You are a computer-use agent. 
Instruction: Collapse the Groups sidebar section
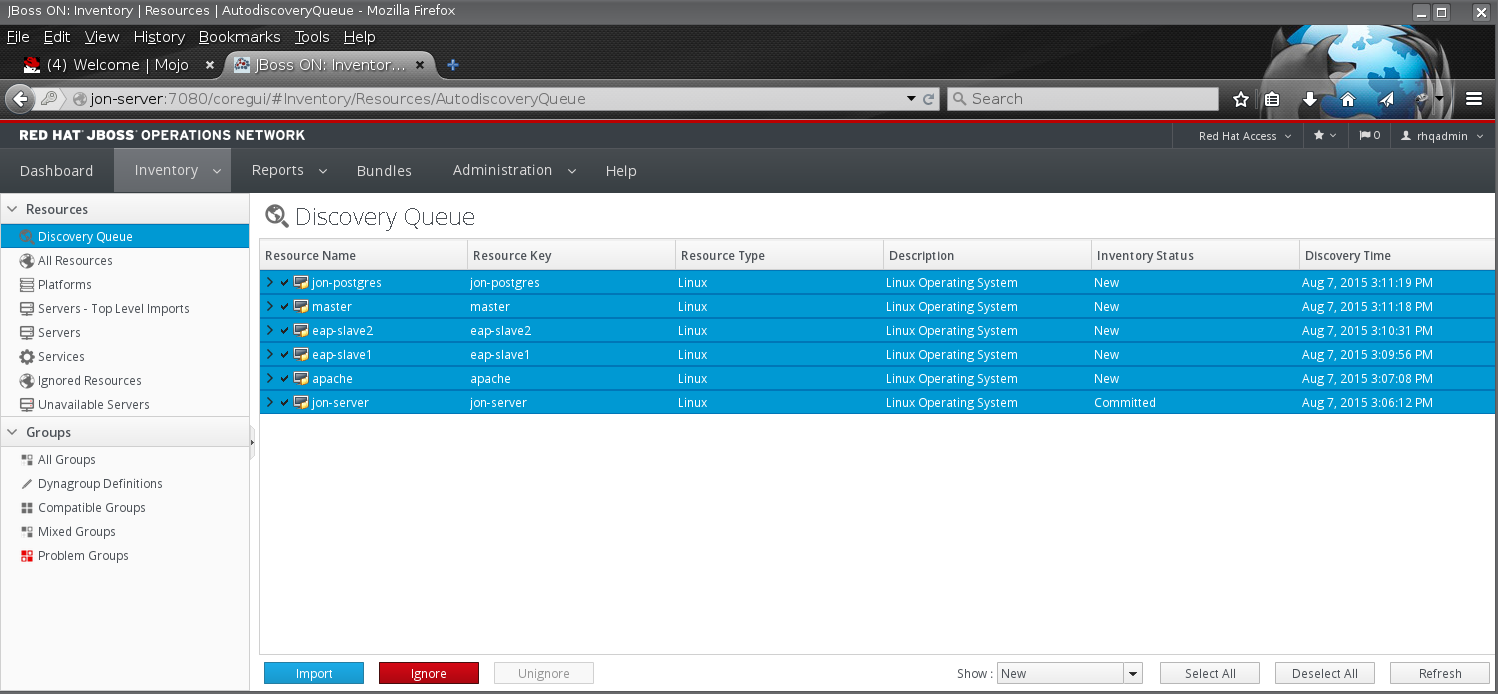tap(13, 433)
